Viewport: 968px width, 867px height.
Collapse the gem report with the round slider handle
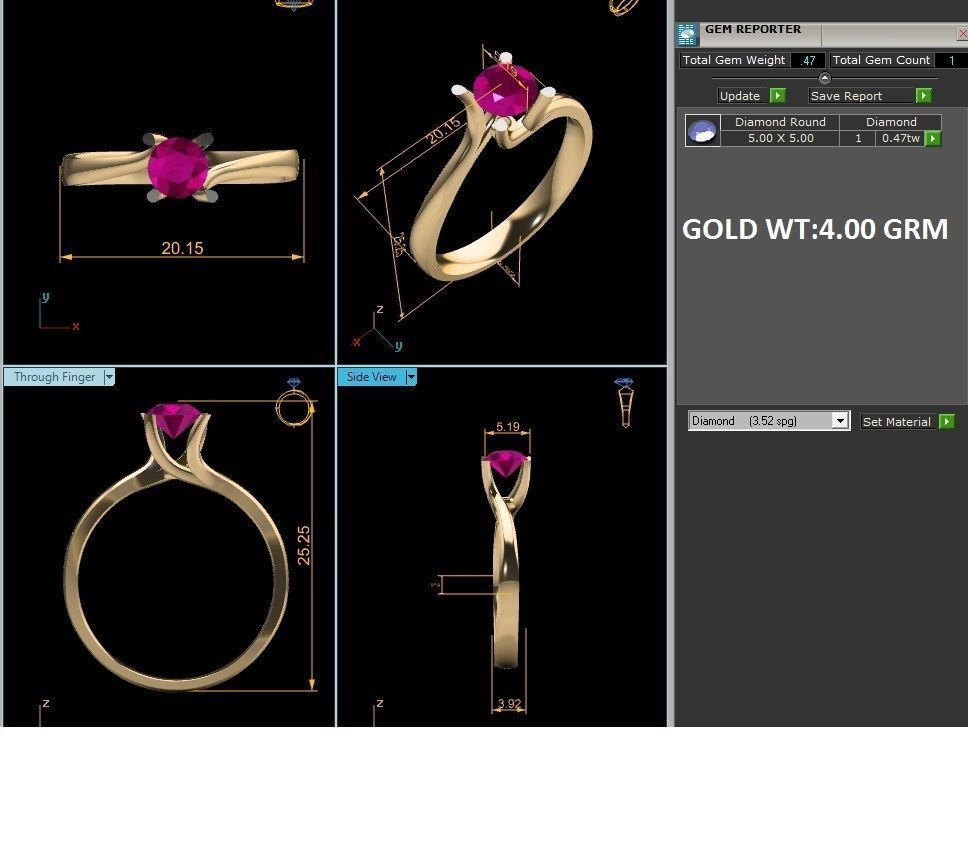[x=824, y=78]
